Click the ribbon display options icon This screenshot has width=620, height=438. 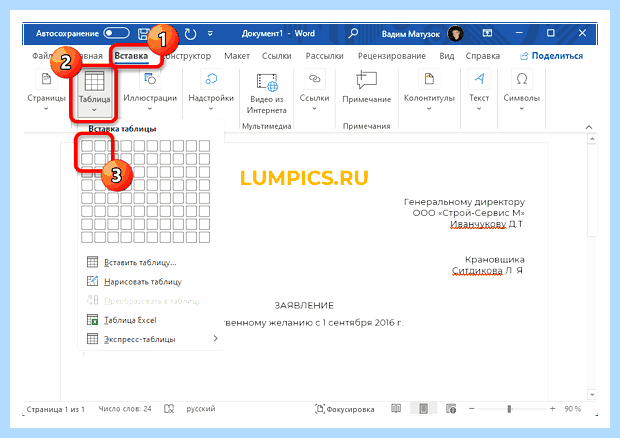(x=487, y=33)
